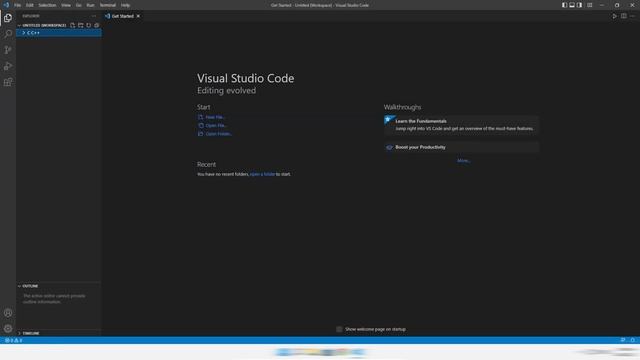
Task: Expand the C C++ folder
Action: coord(59,33)
